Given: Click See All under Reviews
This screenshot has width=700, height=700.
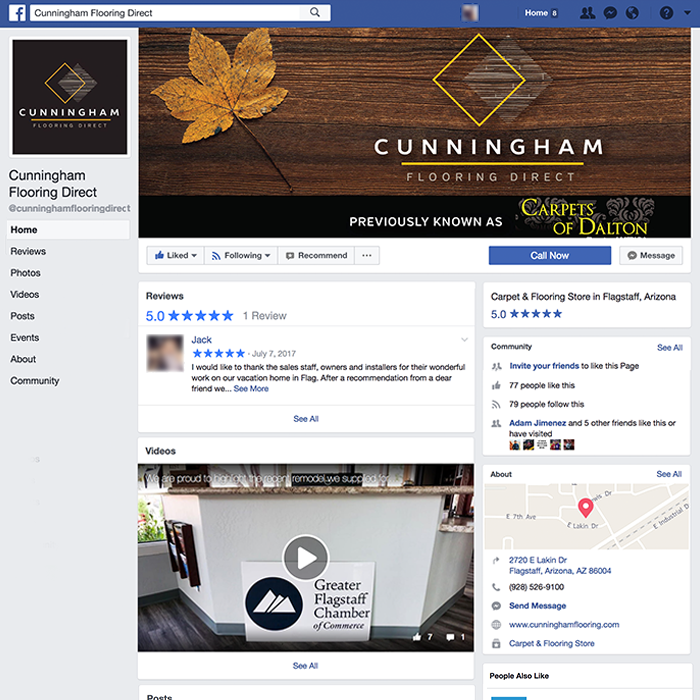Looking at the screenshot, I should pos(306,419).
